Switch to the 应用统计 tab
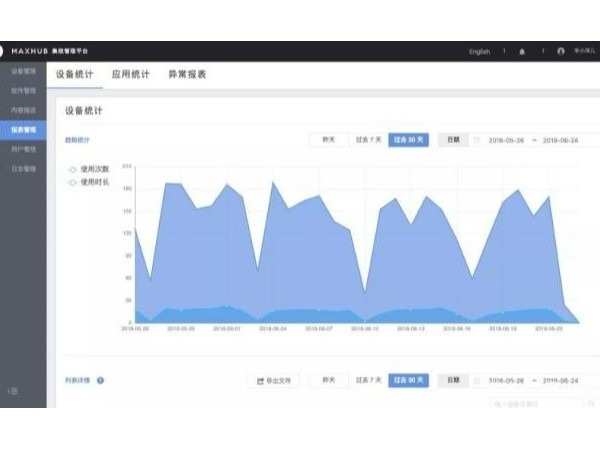The image size is (600, 450). pyautogui.click(x=131, y=74)
